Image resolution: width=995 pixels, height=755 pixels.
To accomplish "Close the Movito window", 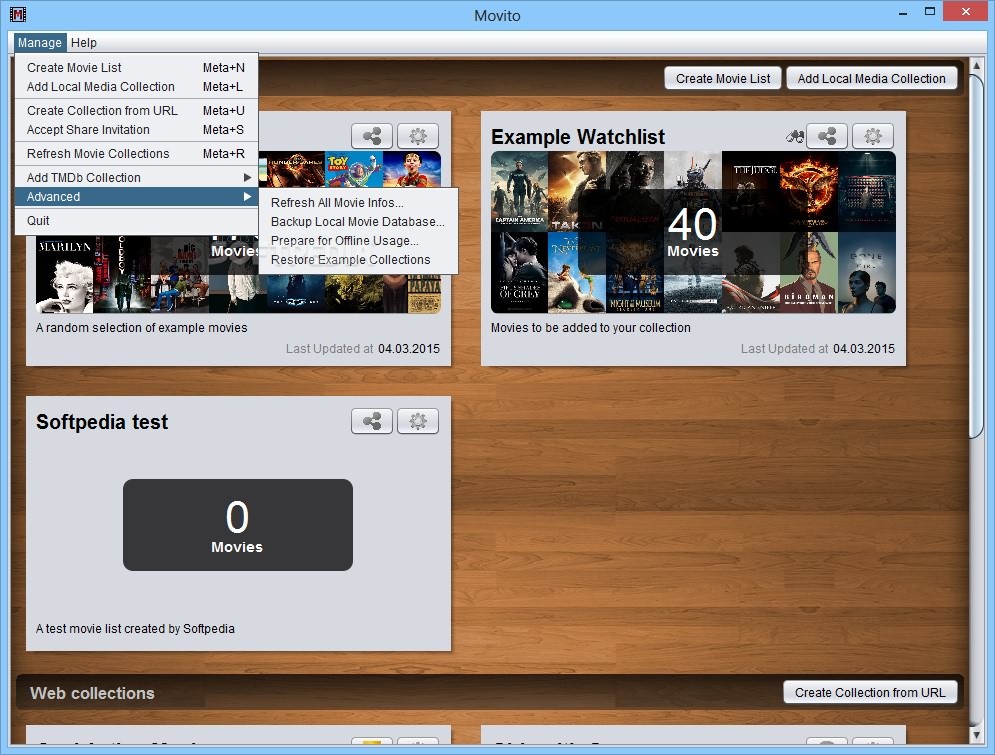I will [965, 12].
